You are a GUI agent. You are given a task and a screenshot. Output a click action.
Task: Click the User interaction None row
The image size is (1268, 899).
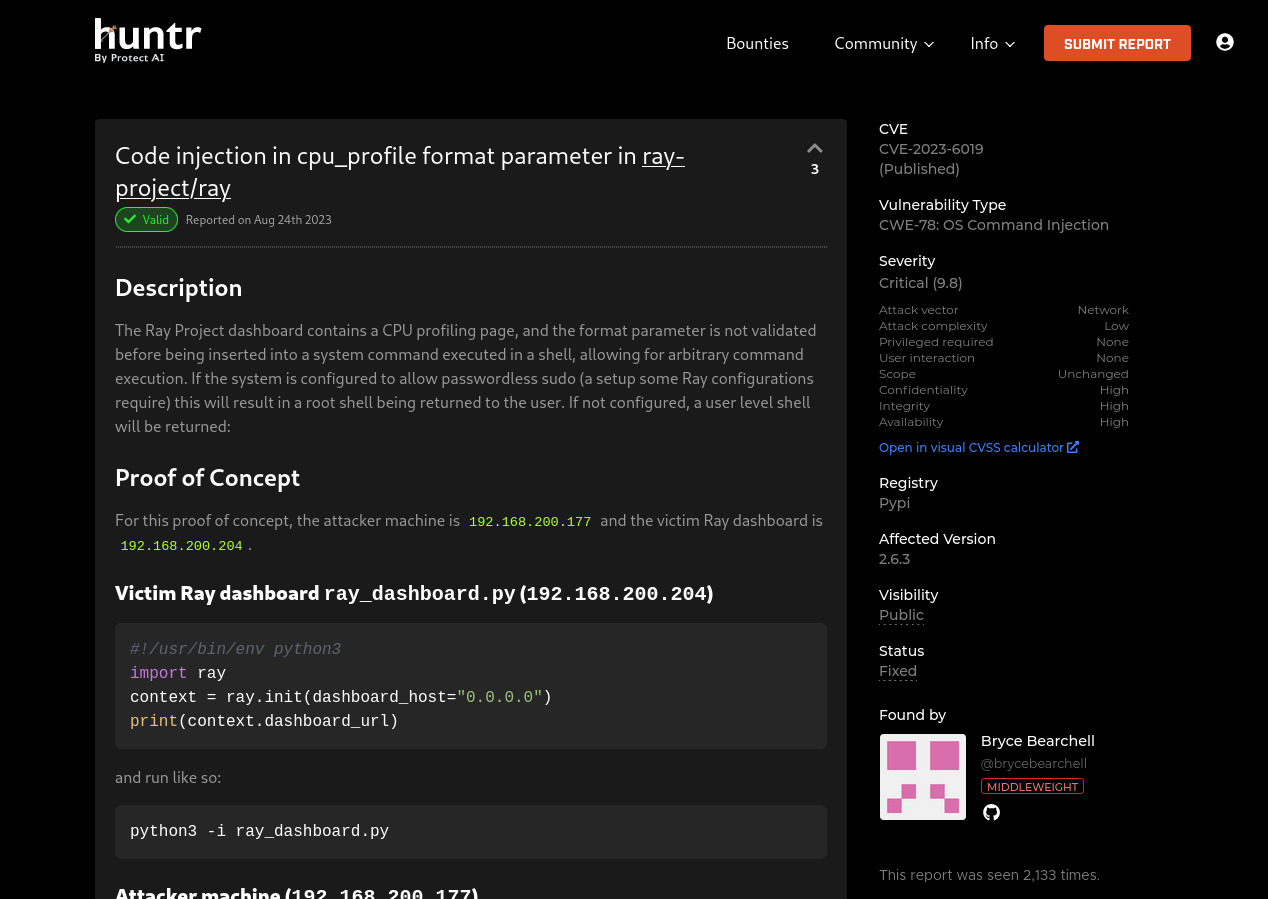click(1004, 358)
